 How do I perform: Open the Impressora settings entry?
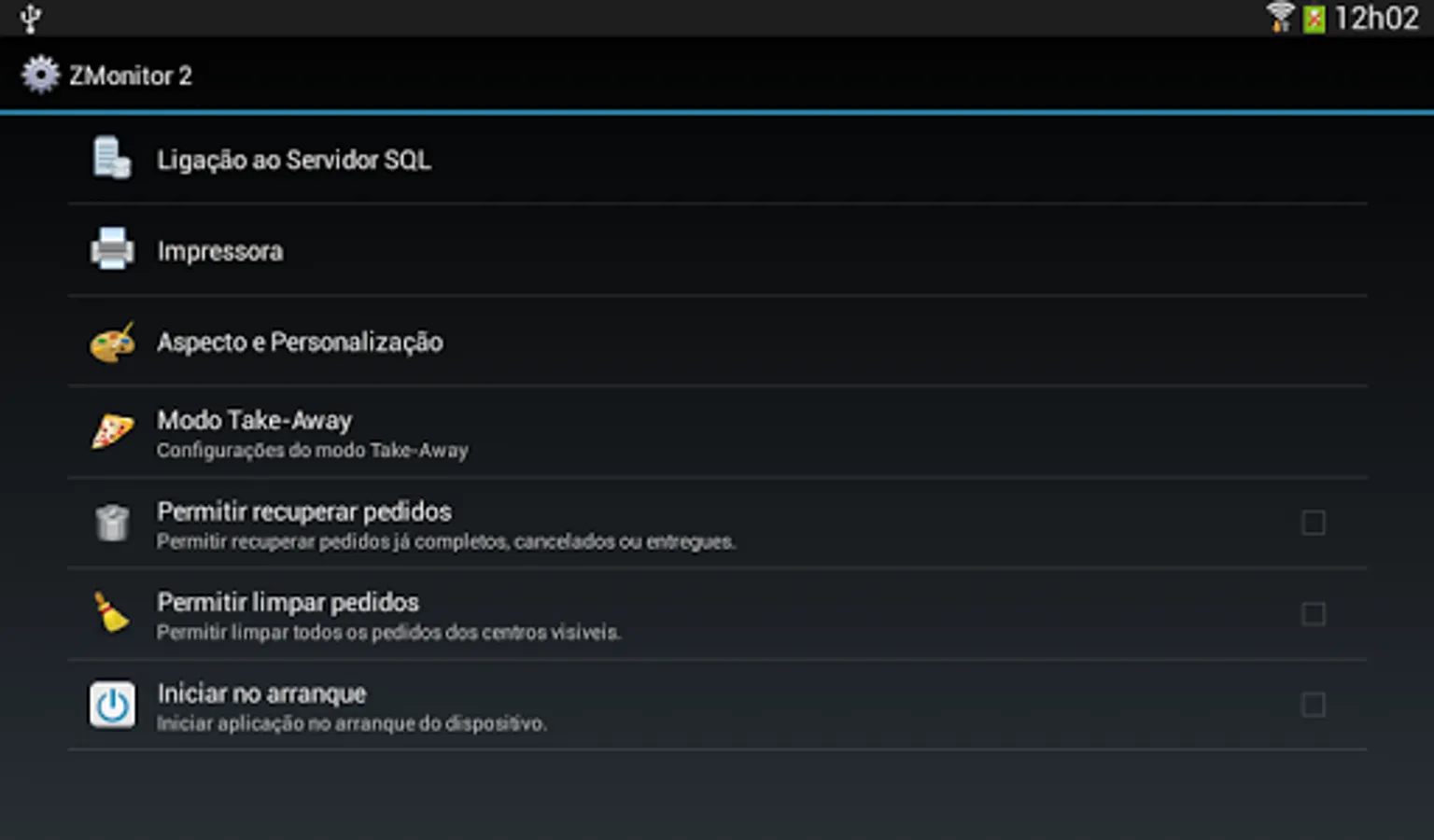717,250
